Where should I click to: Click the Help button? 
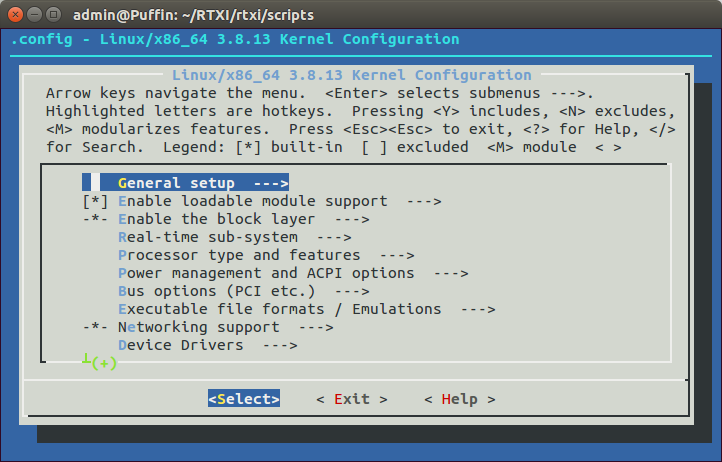coord(459,399)
